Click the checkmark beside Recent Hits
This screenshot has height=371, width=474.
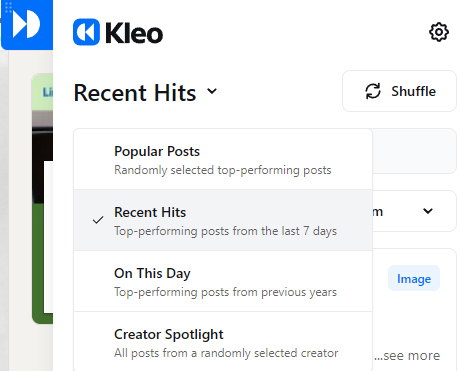coord(98,220)
